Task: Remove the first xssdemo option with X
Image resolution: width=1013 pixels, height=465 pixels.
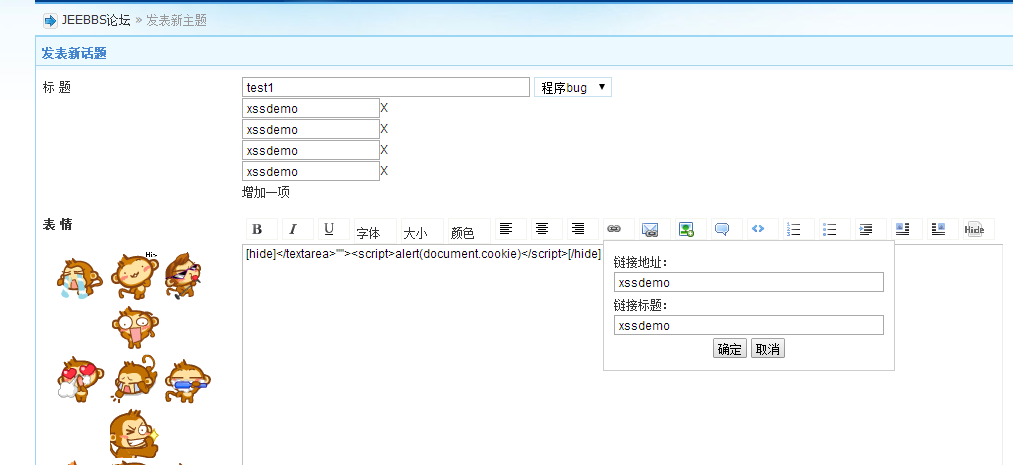Action: click(x=384, y=107)
